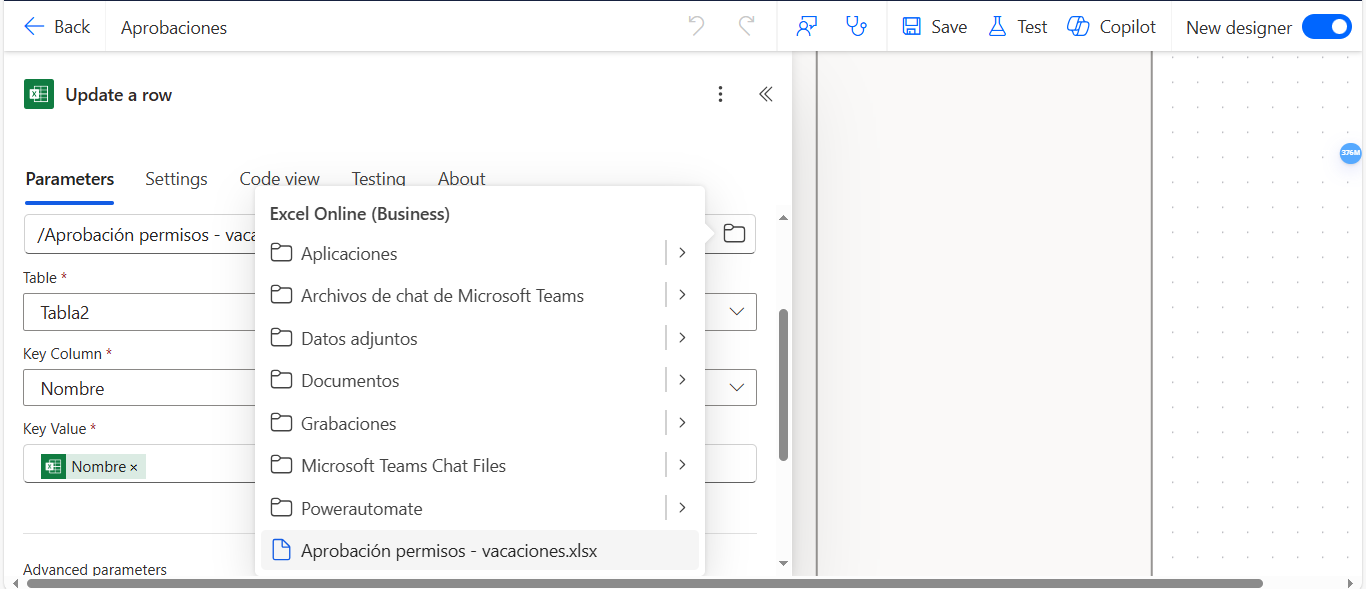Click the horizontal scrollbar at bottom
The width and height of the screenshot is (1366, 589).
coord(644,583)
